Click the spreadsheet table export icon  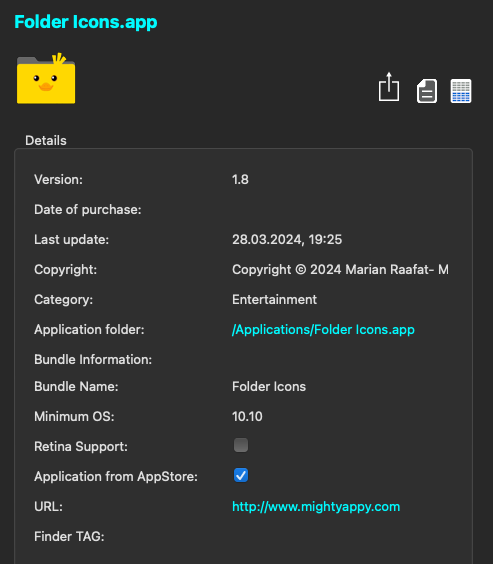coord(461,91)
